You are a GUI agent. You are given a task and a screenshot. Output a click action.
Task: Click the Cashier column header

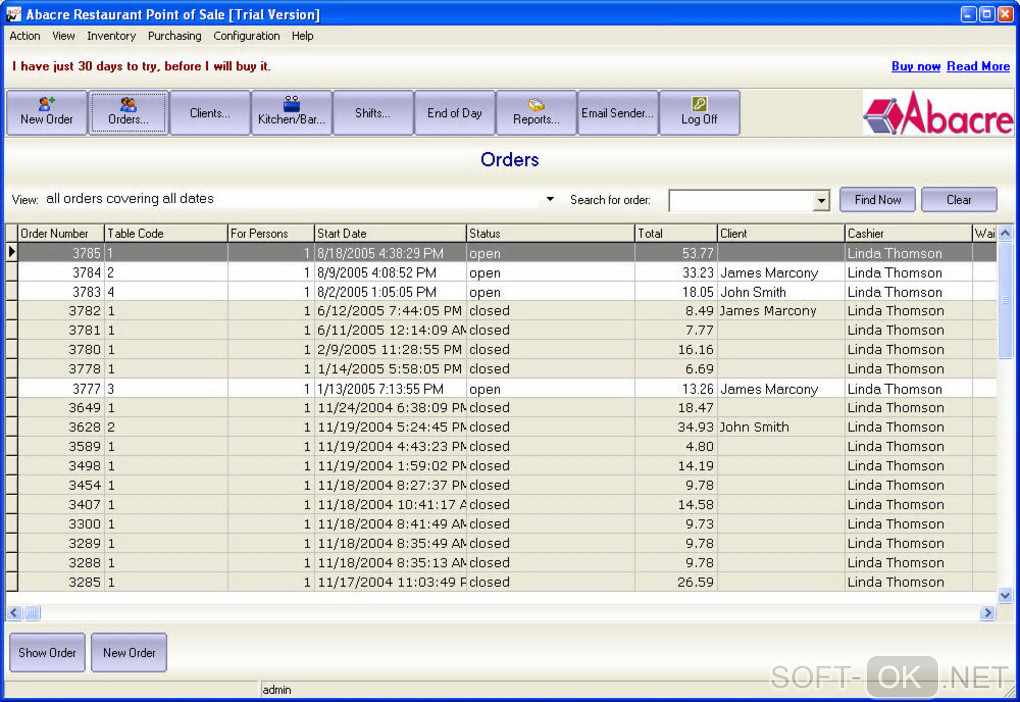point(908,233)
